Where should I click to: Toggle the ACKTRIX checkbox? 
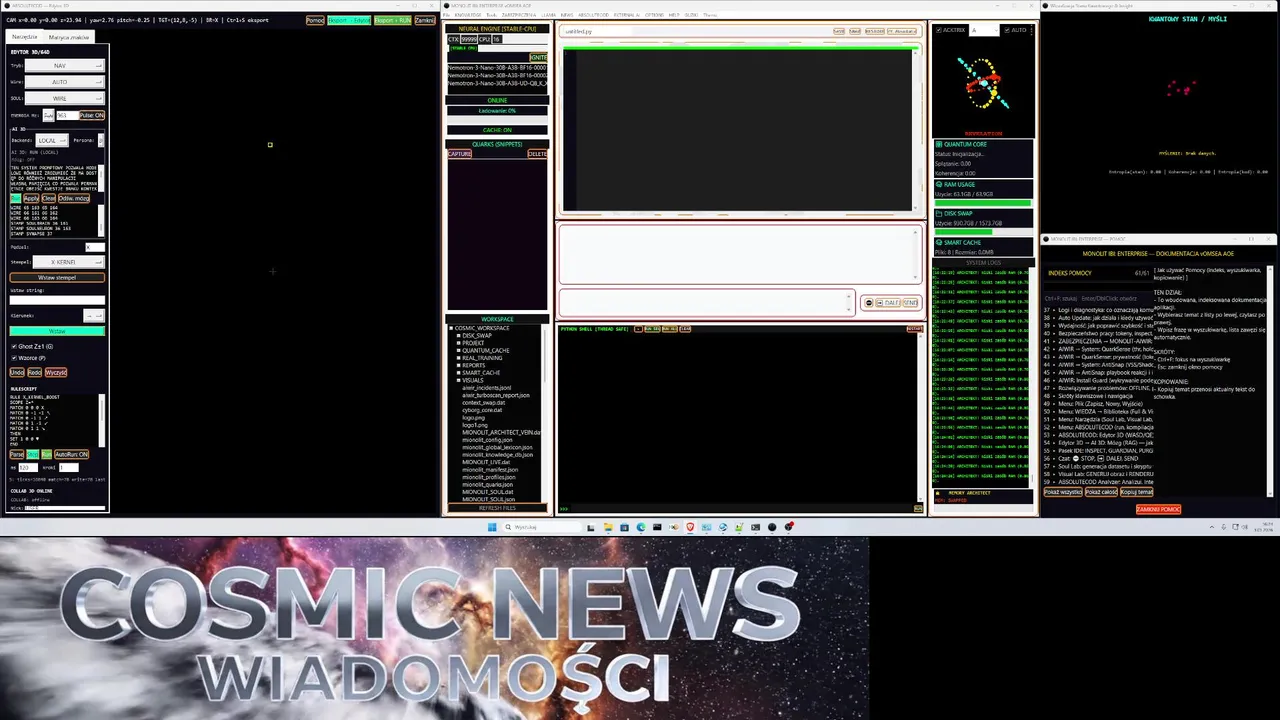939,30
